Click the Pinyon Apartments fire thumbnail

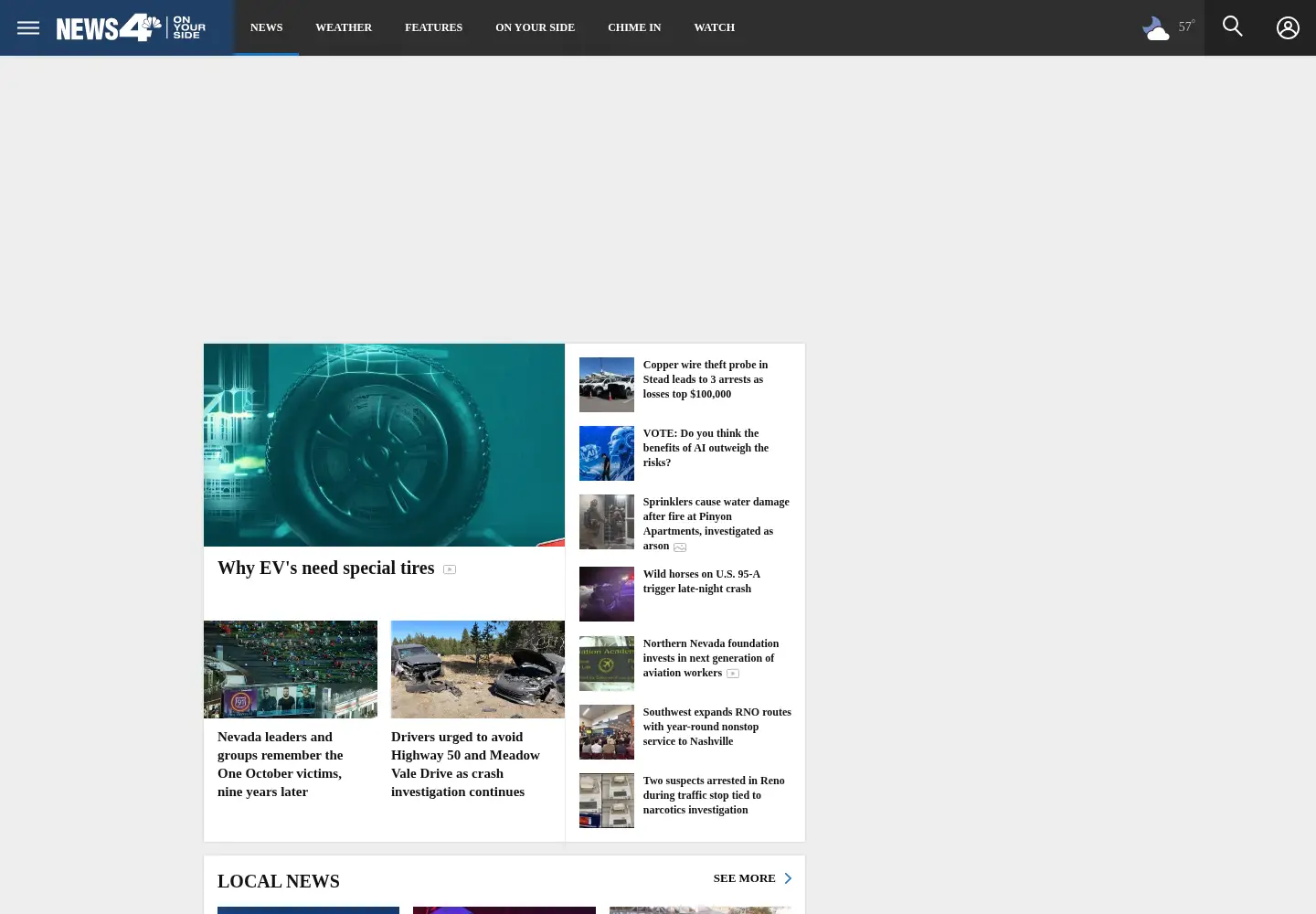coord(607,522)
